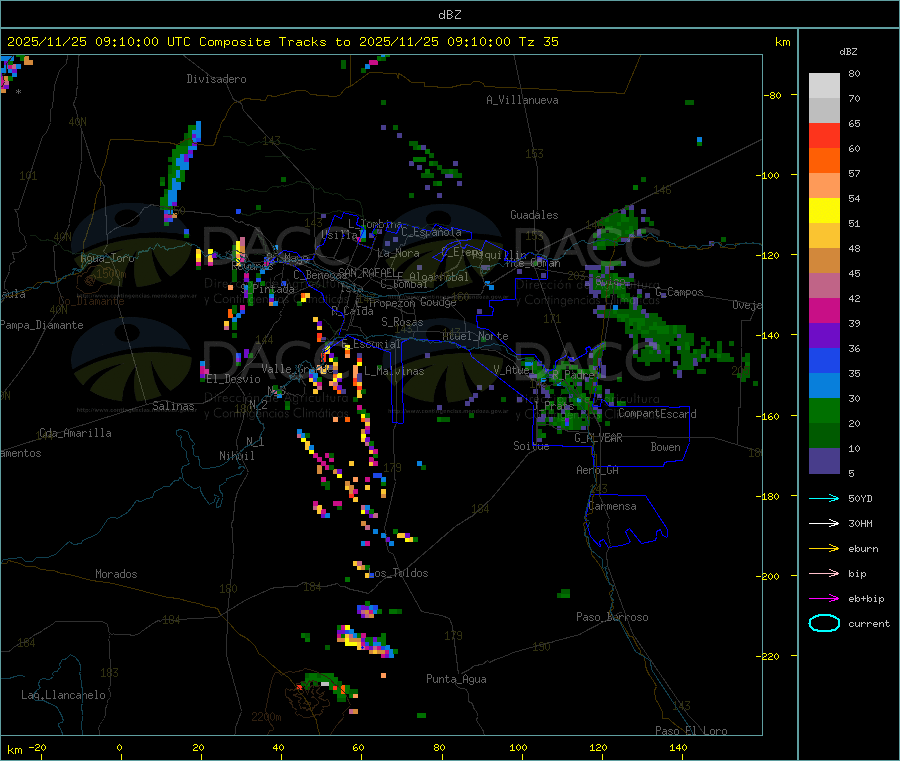Click the eburn yellow arrow legend icon
Image resolution: width=900 pixels, height=761 pixels.
click(824, 548)
